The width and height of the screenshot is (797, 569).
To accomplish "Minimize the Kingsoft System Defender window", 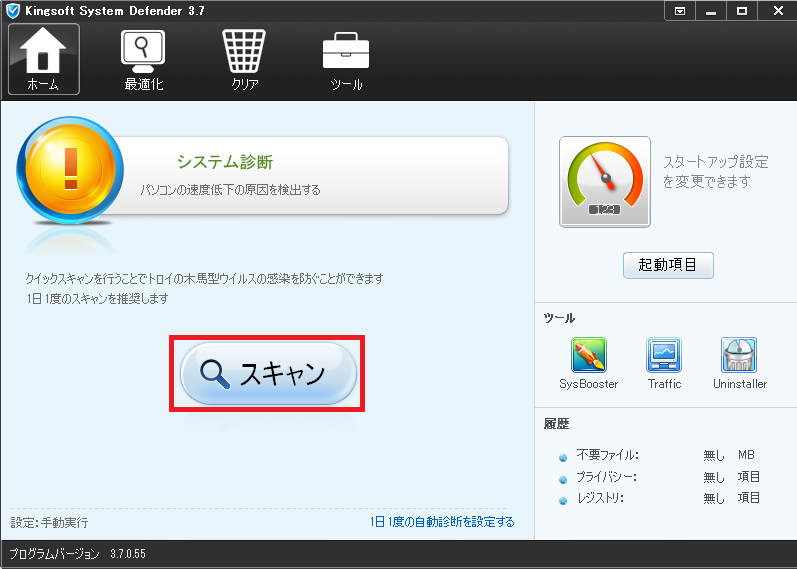I will click(710, 11).
